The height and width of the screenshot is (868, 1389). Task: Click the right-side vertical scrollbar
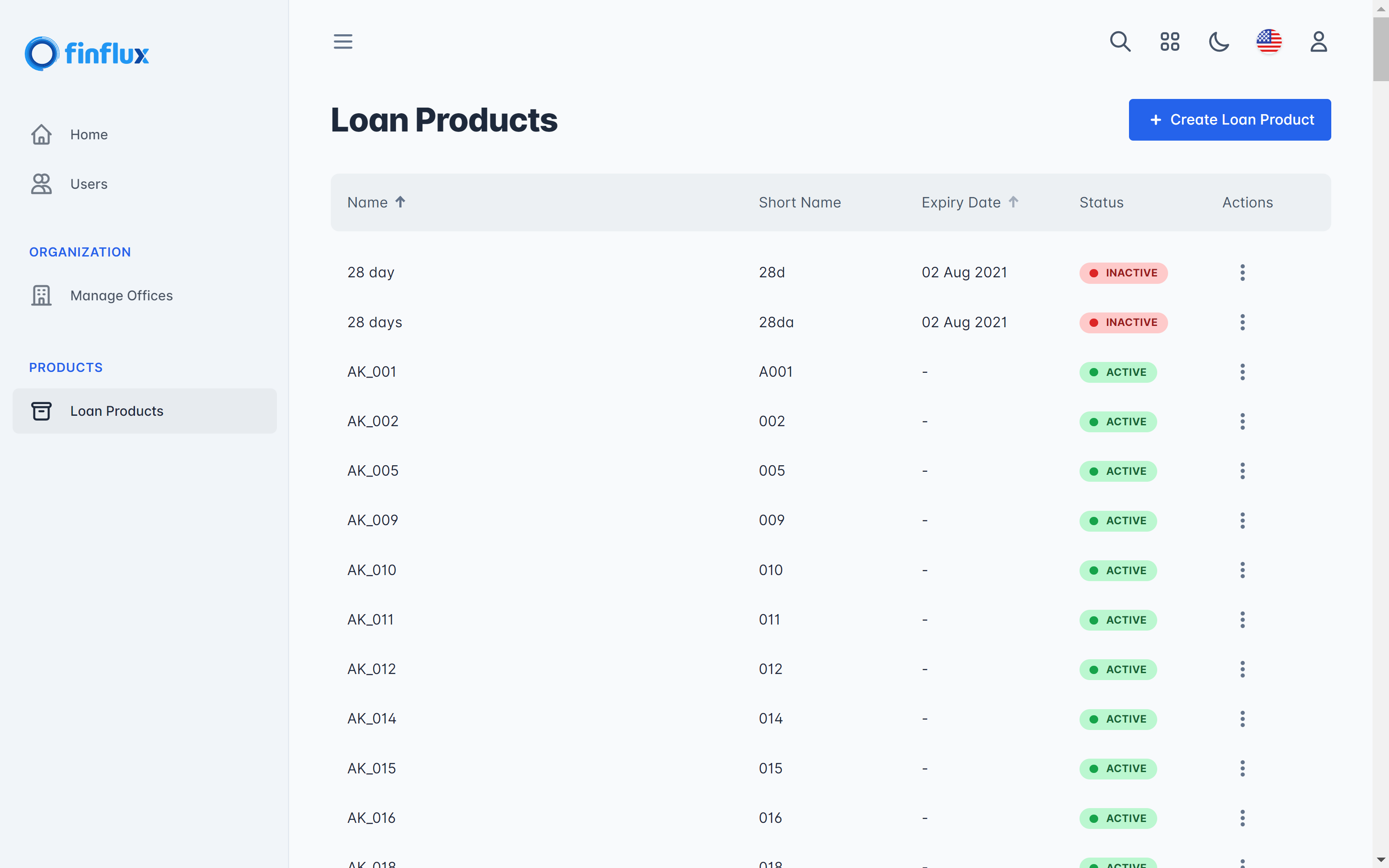[1380, 43]
